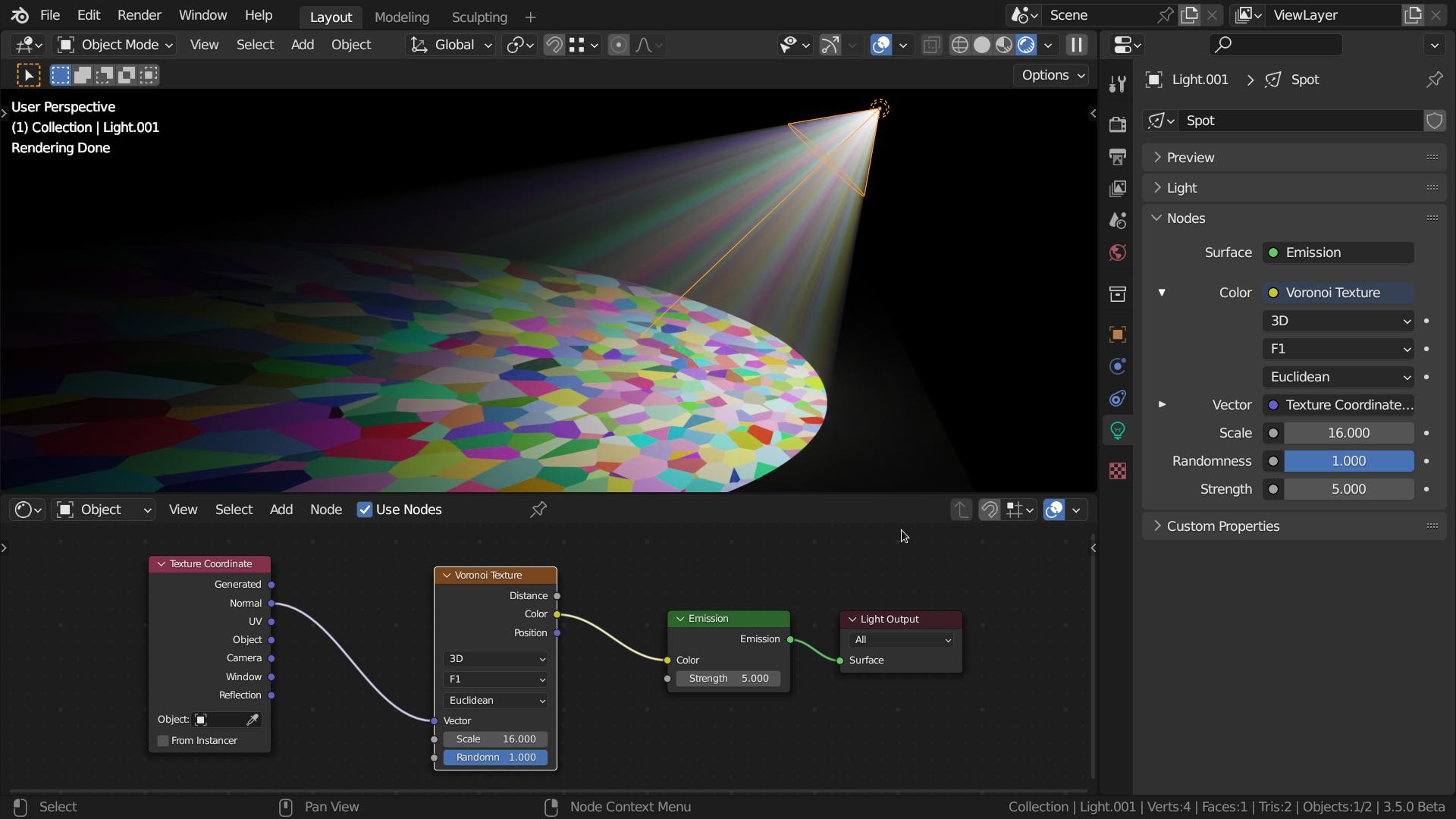Switch to solid viewport shading
The image size is (1456, 819).
point(981,45)
